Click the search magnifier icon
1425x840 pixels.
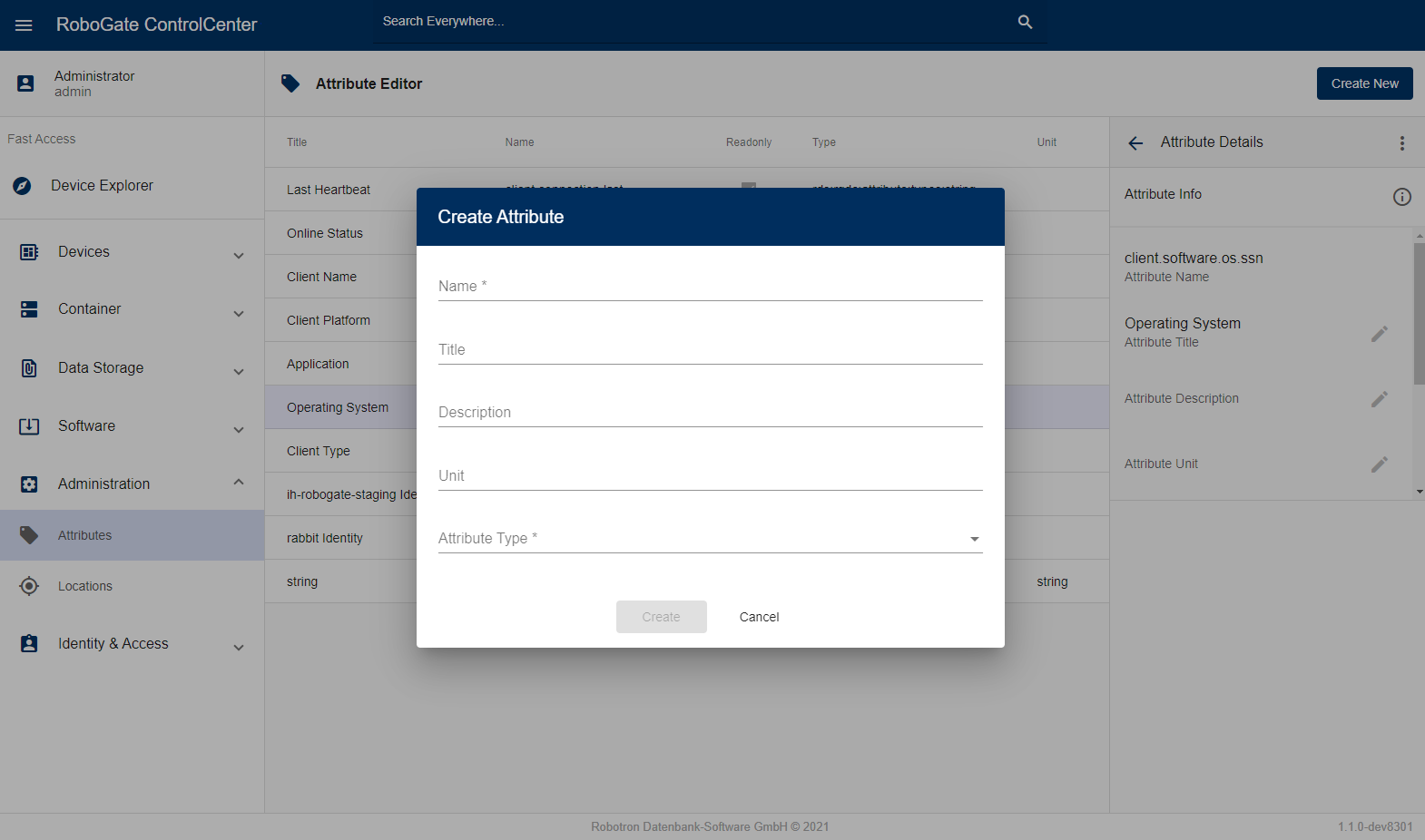[x=1025, y=22]
